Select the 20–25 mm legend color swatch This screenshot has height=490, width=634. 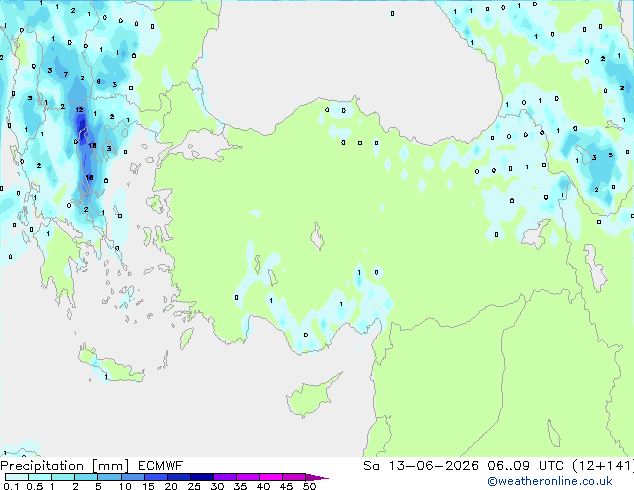pos(179,477)
